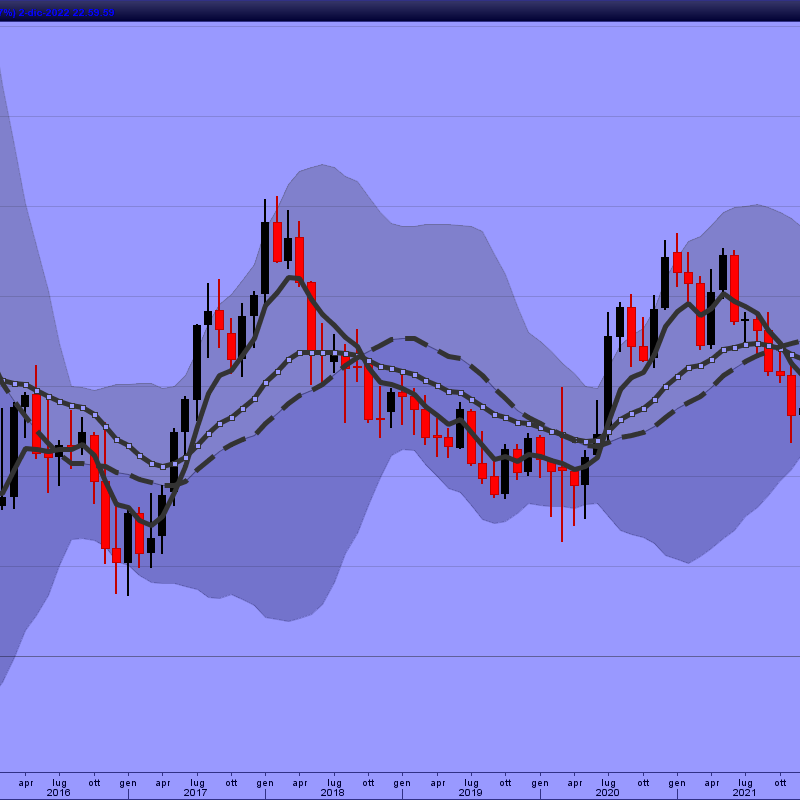The height and width of the screenshot is (800, 800).
Task: Select the "ott" month label in 2021
Action: (x=780, y=782)
